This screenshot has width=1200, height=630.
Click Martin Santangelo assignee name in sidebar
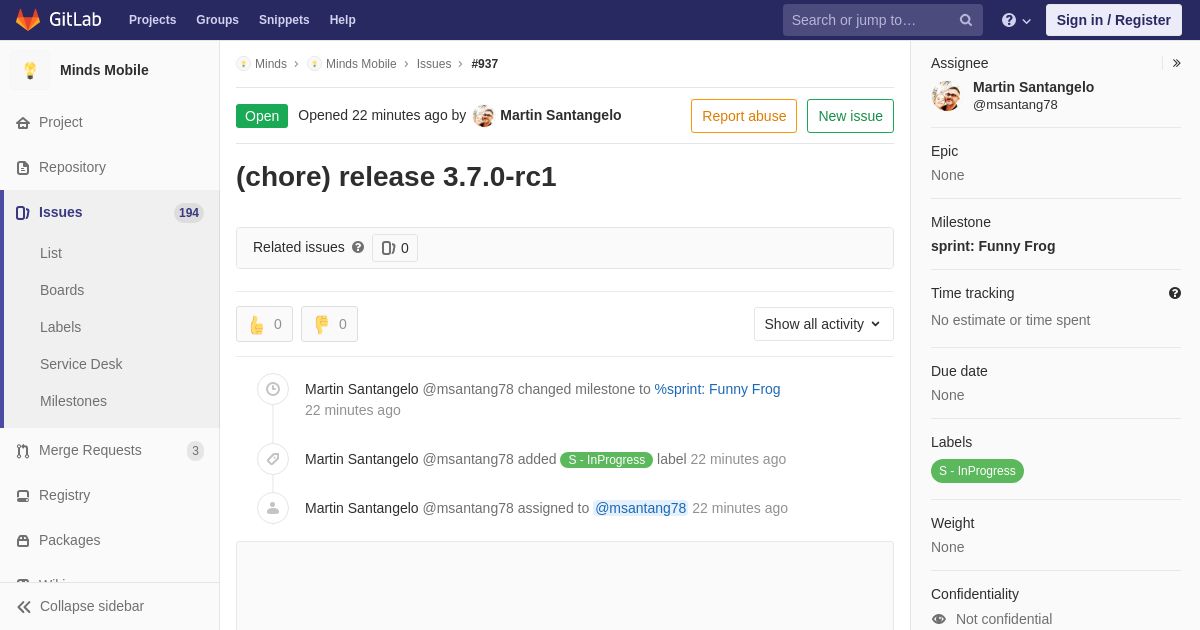1033,87
